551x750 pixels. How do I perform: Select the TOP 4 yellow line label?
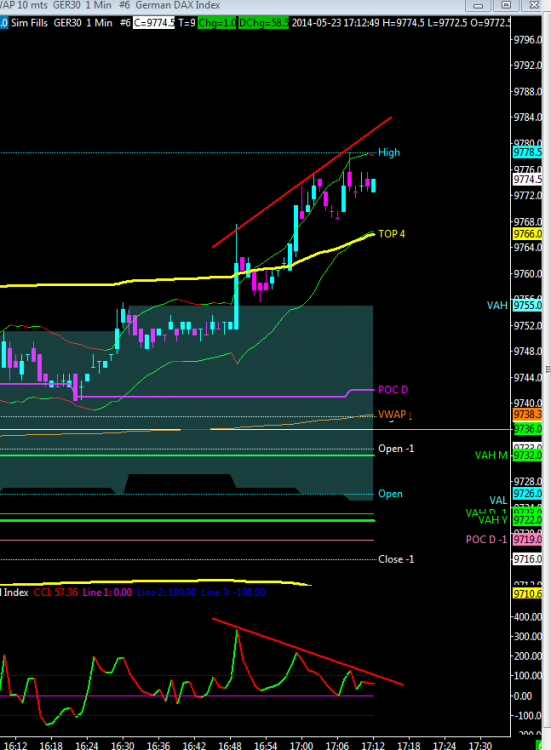pos(391,234)
